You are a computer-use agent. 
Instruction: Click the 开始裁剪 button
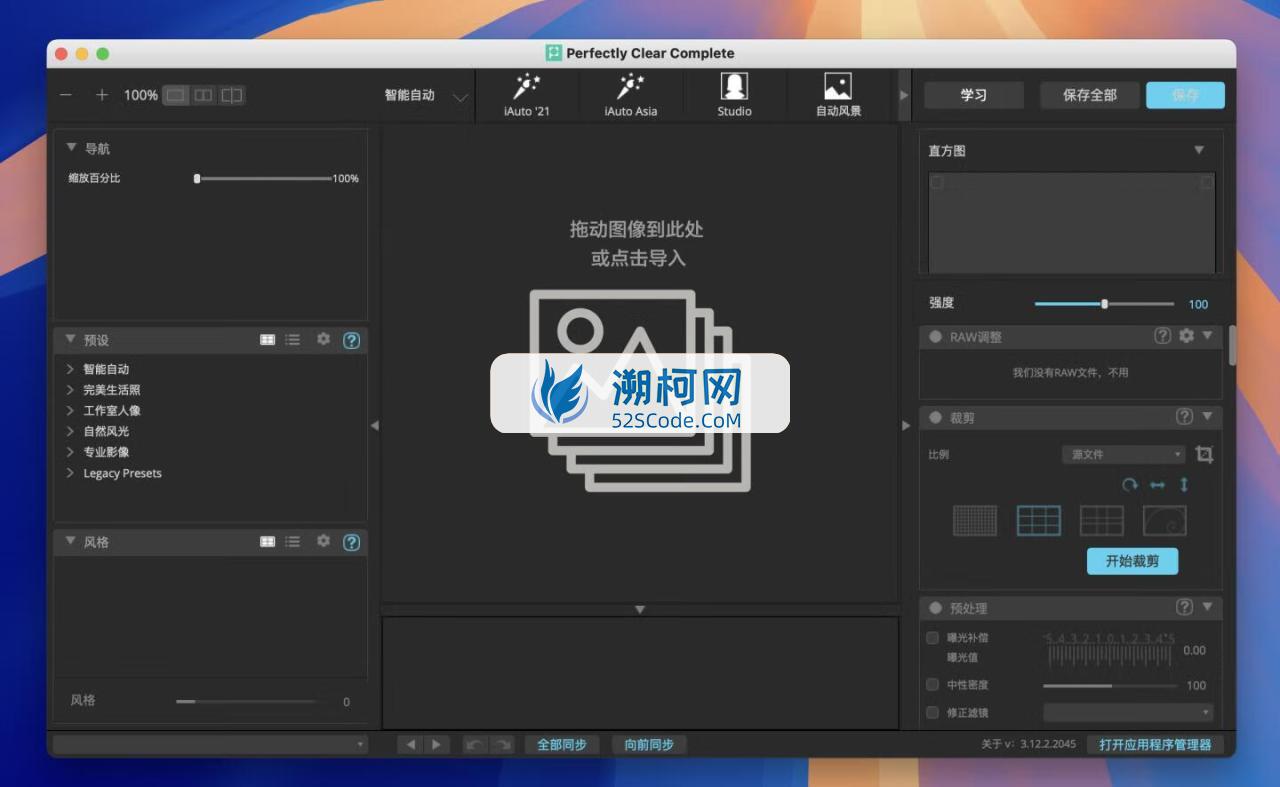[x=1132, y=561]
